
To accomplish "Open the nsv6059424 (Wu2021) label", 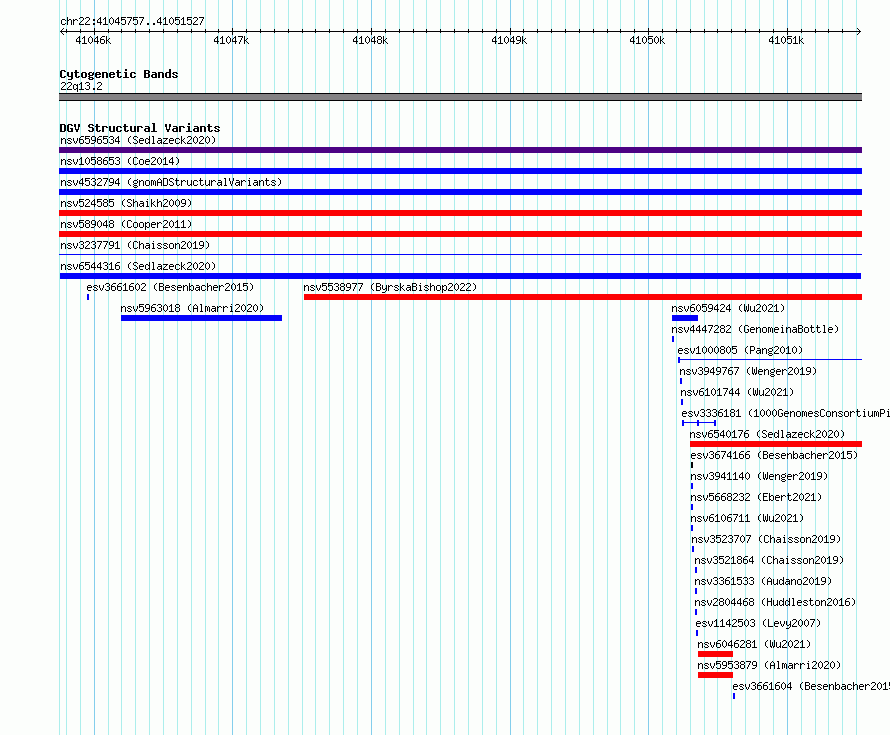I will coord(728,308).
